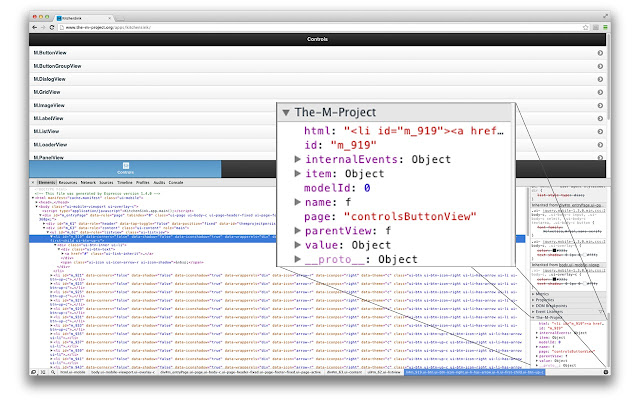Switch to the Resources DevTools tab

tap(68, 182)
